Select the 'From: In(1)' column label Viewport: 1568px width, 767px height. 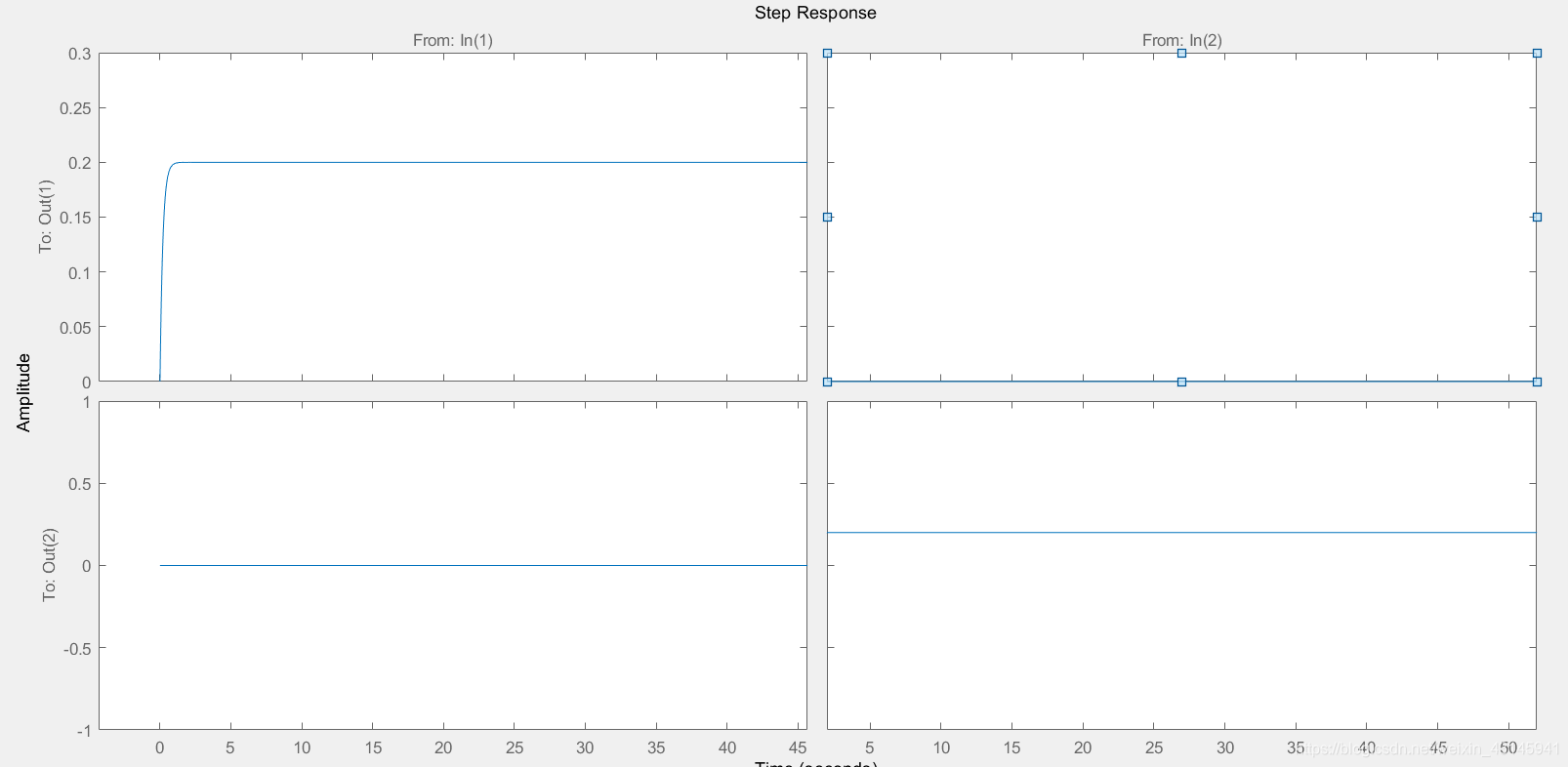(x=453, y=40)
